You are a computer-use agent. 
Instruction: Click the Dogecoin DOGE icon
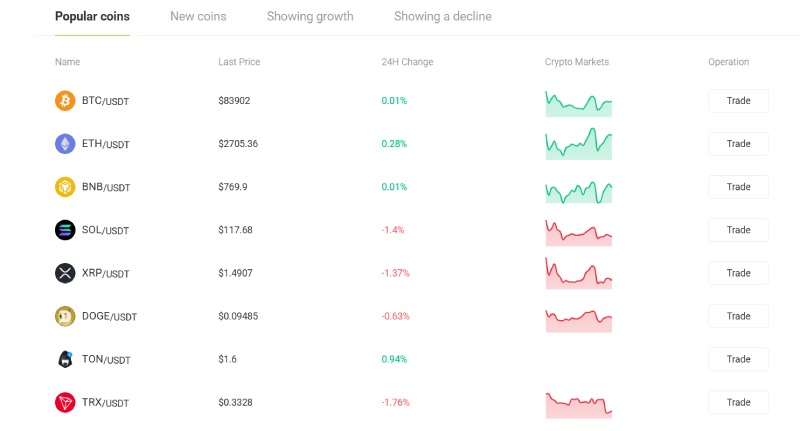tap(65, 316)
